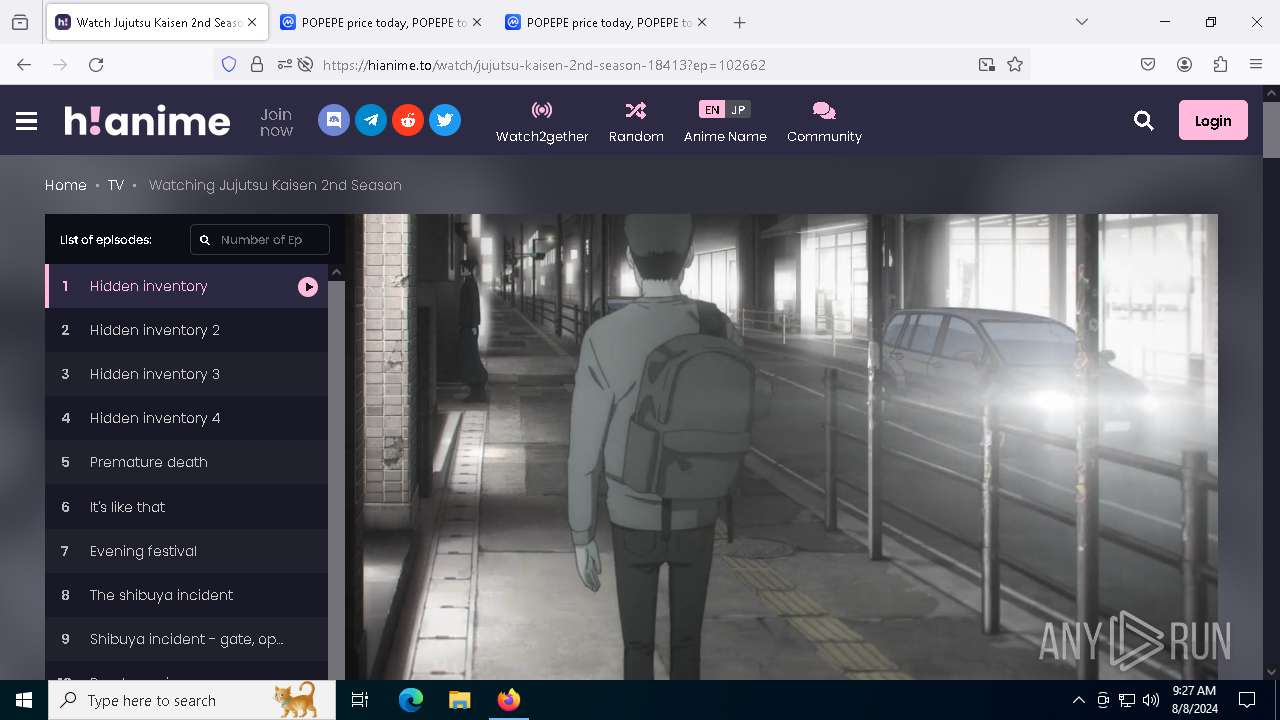This screenshot has height=720, width=1280.
Task: Expand the list all tabs dropdown
Action: coord(1082,22)
